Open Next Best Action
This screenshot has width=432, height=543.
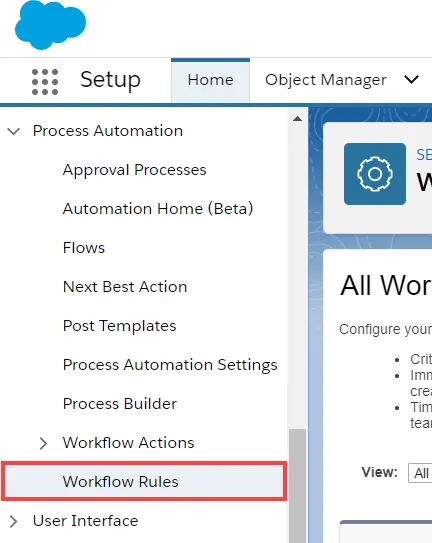click(125, 287)
